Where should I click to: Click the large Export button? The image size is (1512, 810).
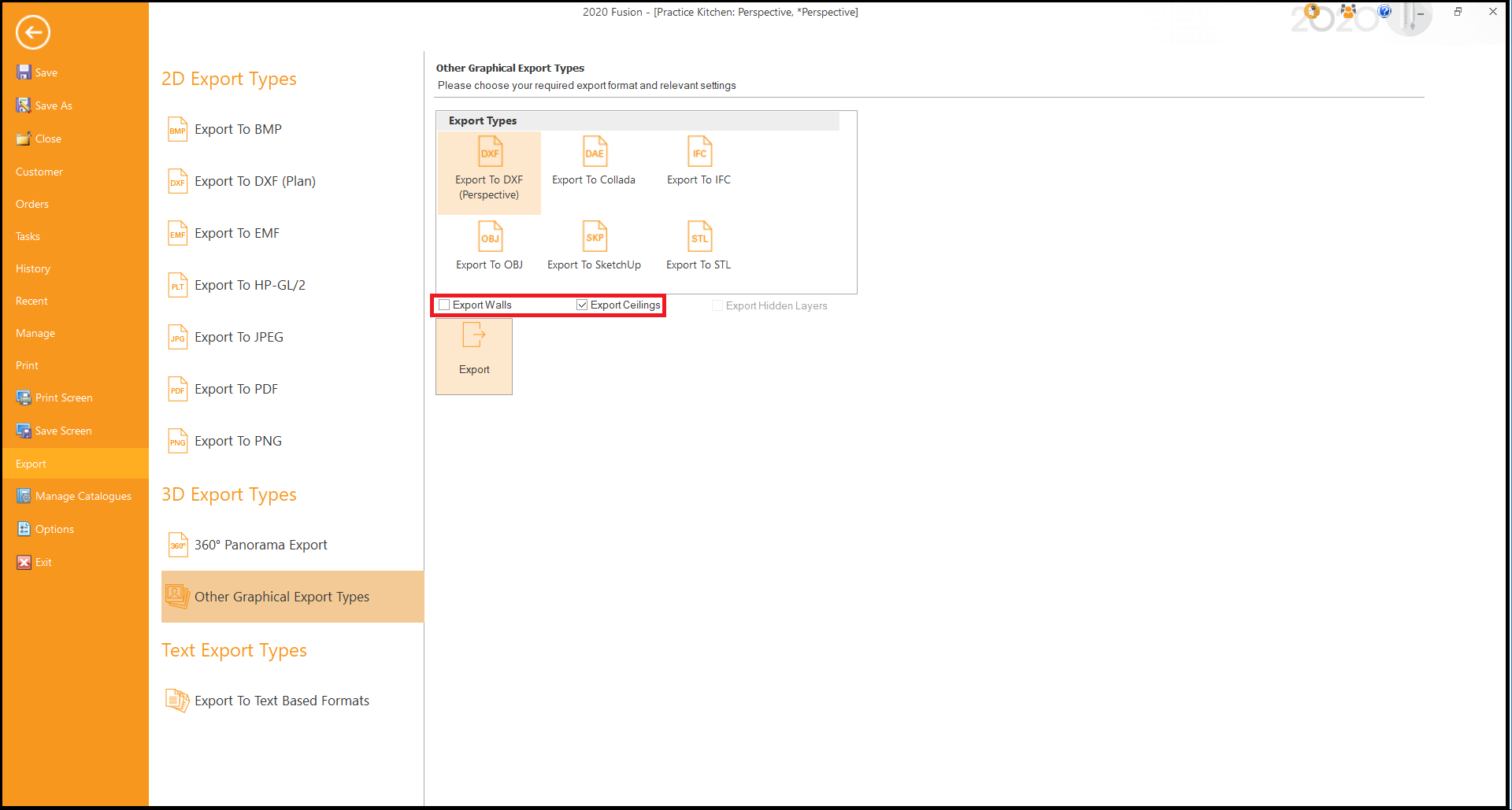click(x=474, y=357)
